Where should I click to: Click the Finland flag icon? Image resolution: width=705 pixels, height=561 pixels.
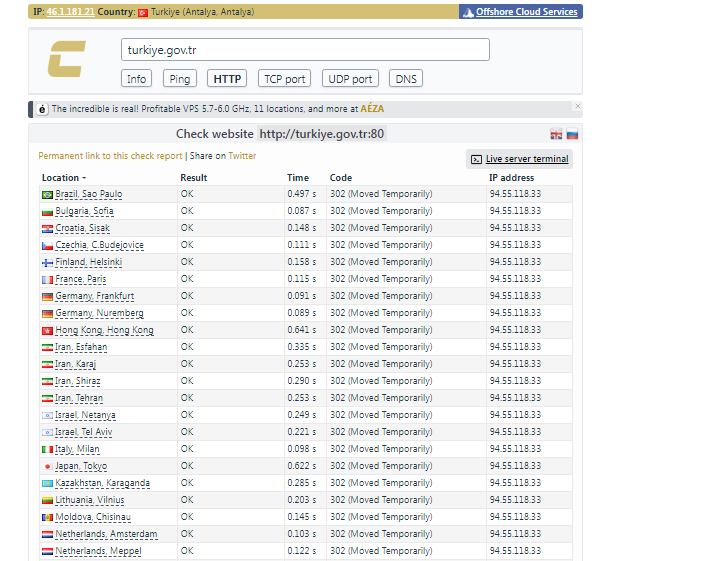pyautogui.click(x=47, y=263)
